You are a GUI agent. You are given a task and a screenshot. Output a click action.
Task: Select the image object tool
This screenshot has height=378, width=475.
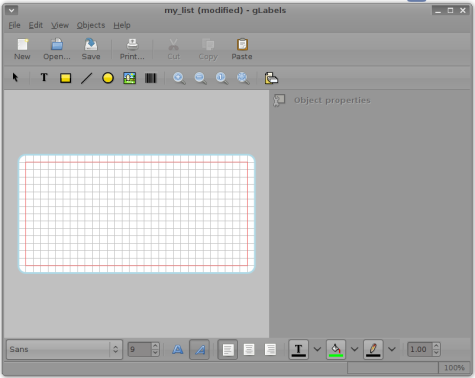129,78
